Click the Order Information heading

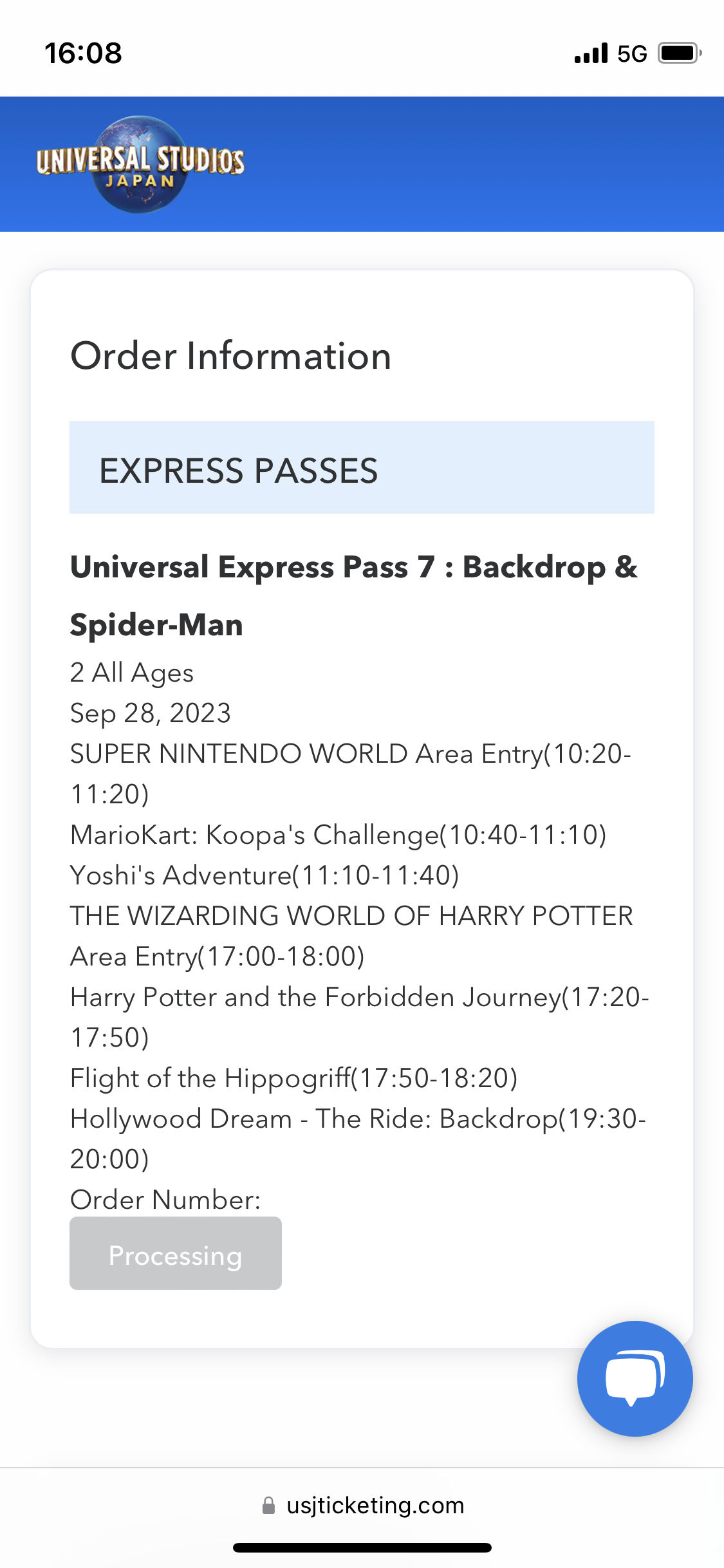coord(230,356)
